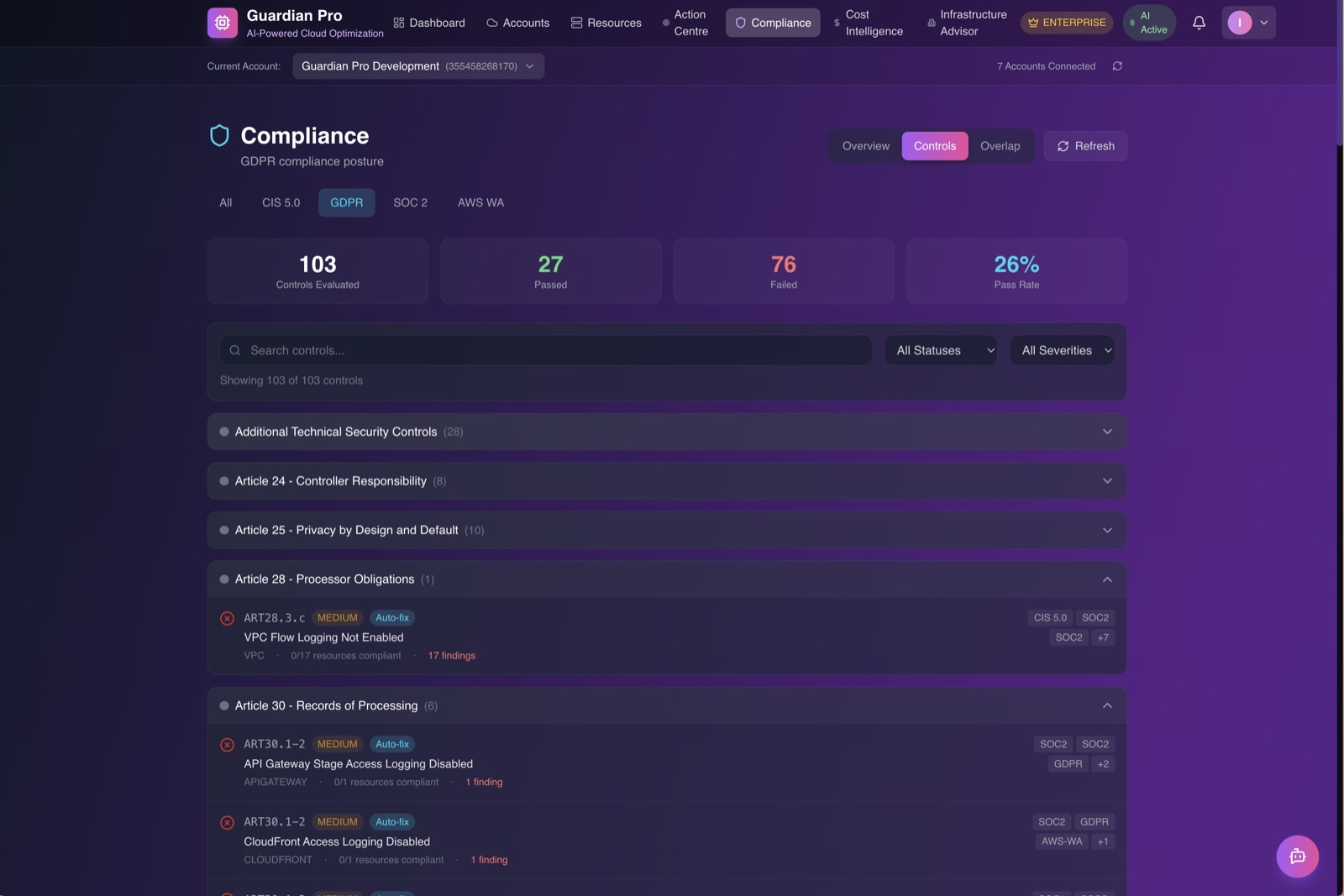Viewport: 1344px width, 896px height.
Task: Switch view to Overlap
Action: pos(1000,146)
